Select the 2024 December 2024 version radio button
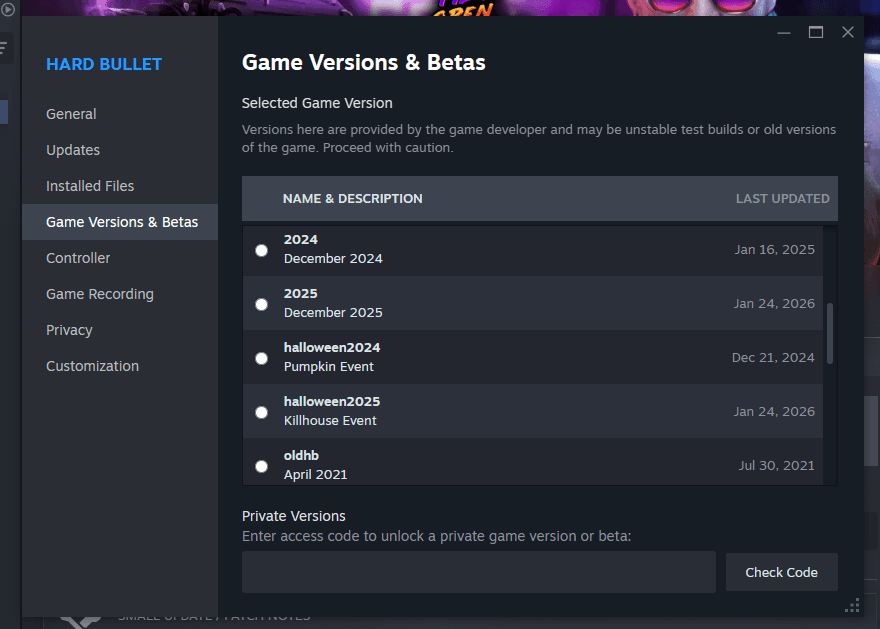 (262, 250)
